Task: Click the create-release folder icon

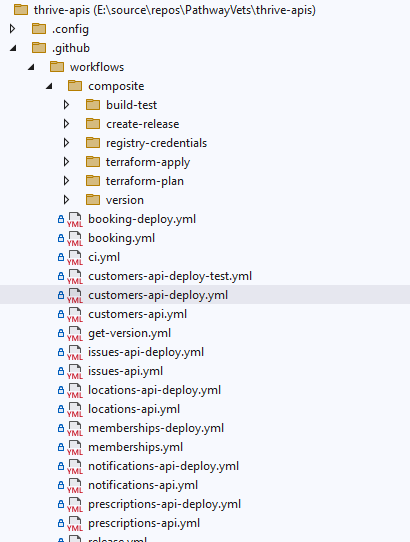Action: 93,124
